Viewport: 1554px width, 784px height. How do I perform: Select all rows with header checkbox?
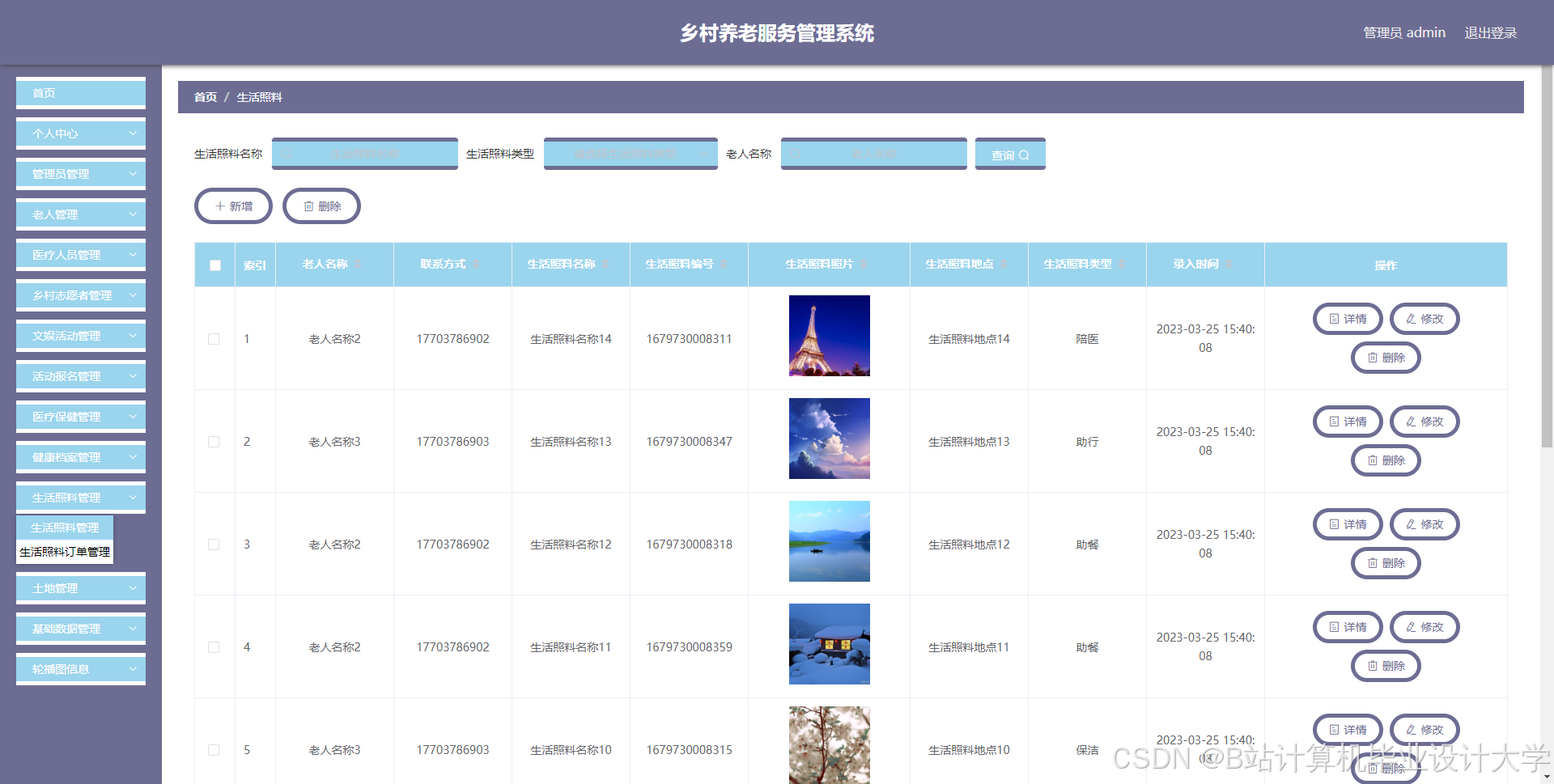(215, 265)
